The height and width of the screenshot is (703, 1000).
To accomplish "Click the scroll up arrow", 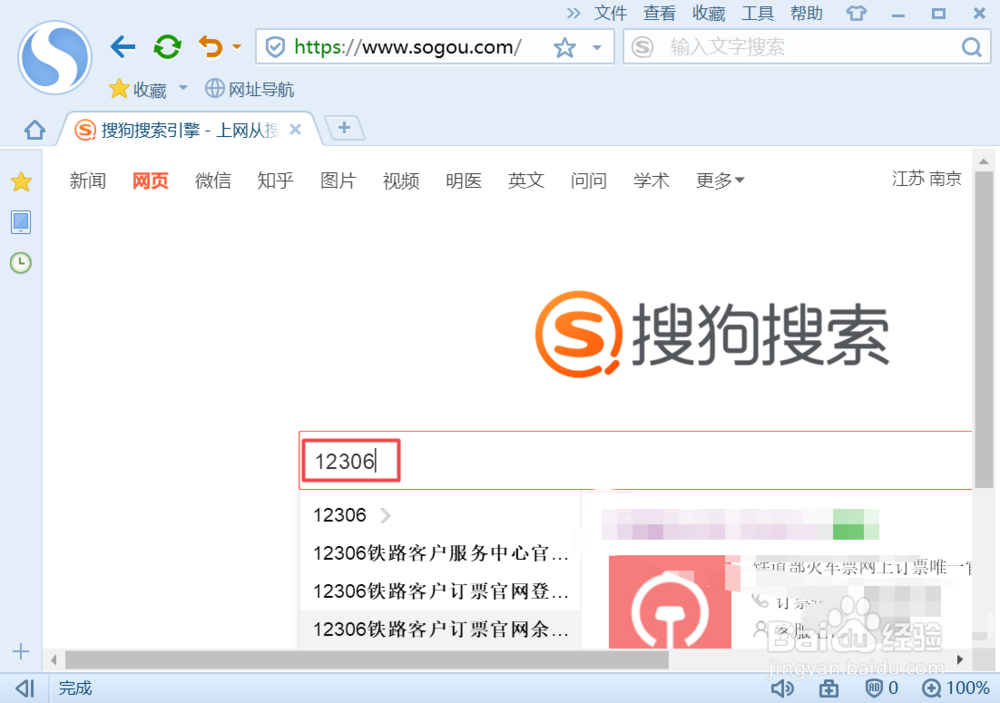I will coord(983,161).
